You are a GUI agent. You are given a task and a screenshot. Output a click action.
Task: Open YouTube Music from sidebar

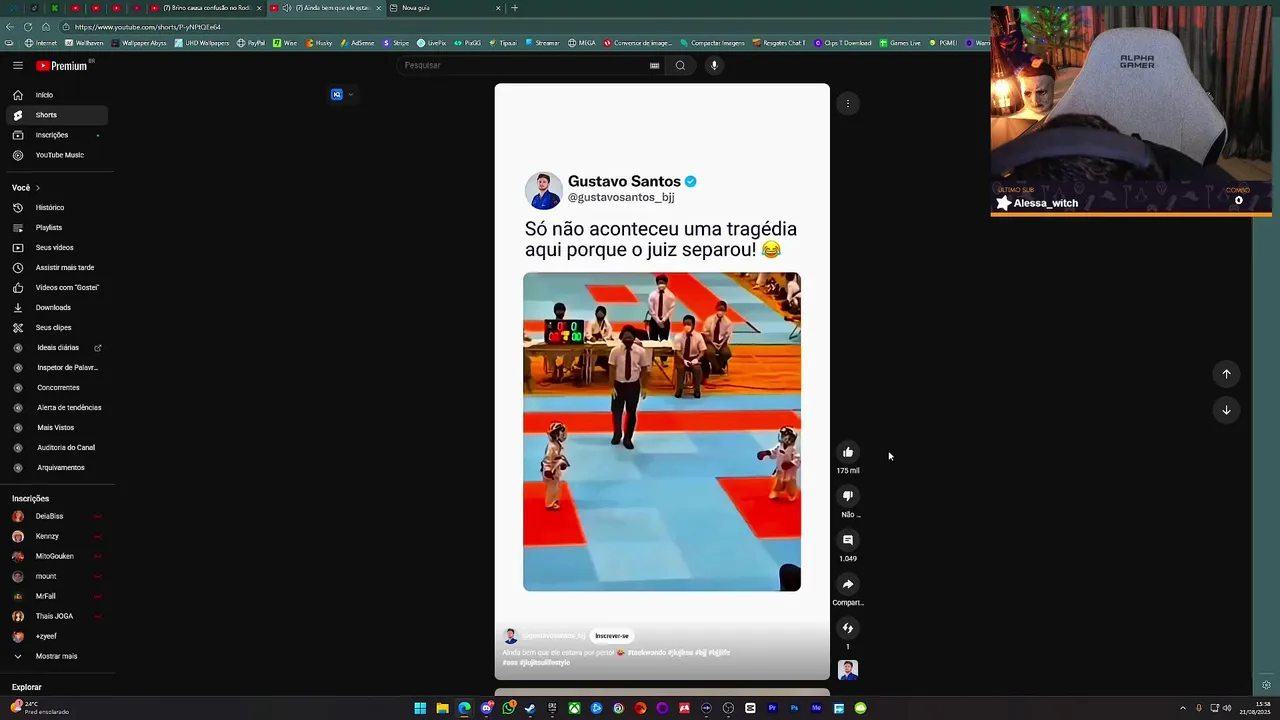pos(57,155)
